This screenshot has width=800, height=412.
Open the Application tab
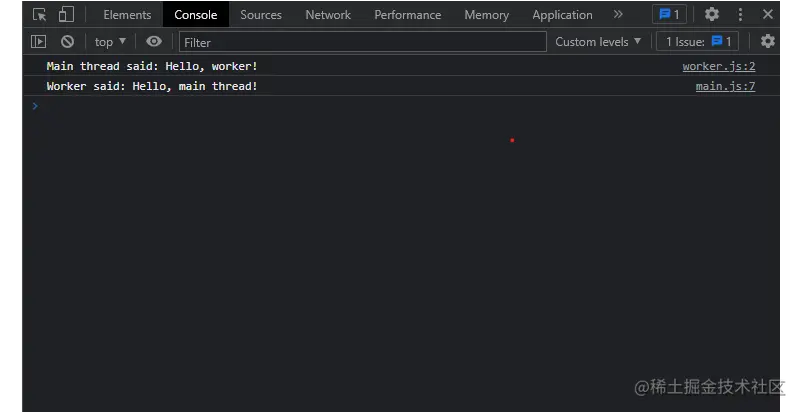(562, 15)
